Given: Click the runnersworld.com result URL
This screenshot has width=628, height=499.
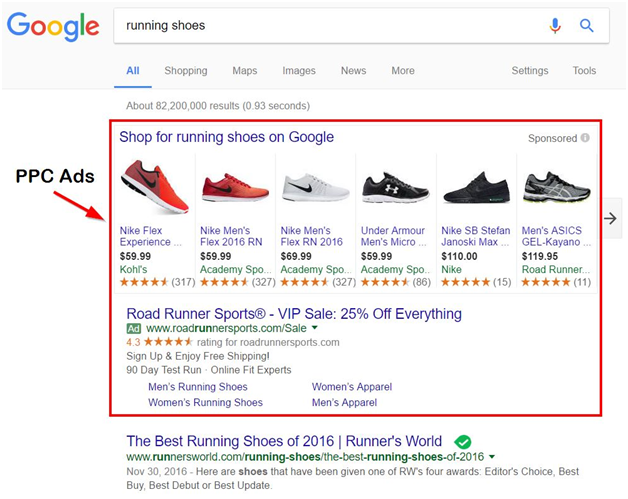Looking at the screenshot, I should (305, 457).
